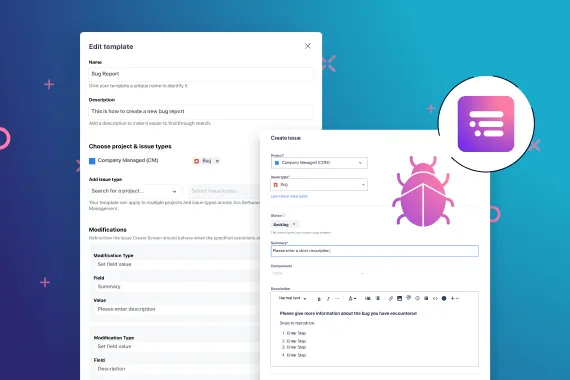
Task: Open the Components dropdown
Action: (318, 273)
